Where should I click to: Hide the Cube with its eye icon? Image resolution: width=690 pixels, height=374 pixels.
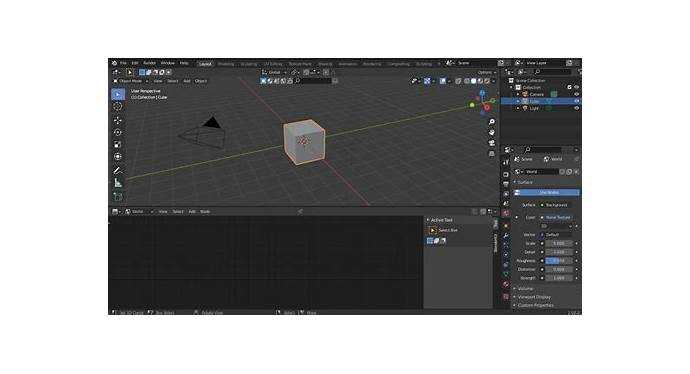576,101
